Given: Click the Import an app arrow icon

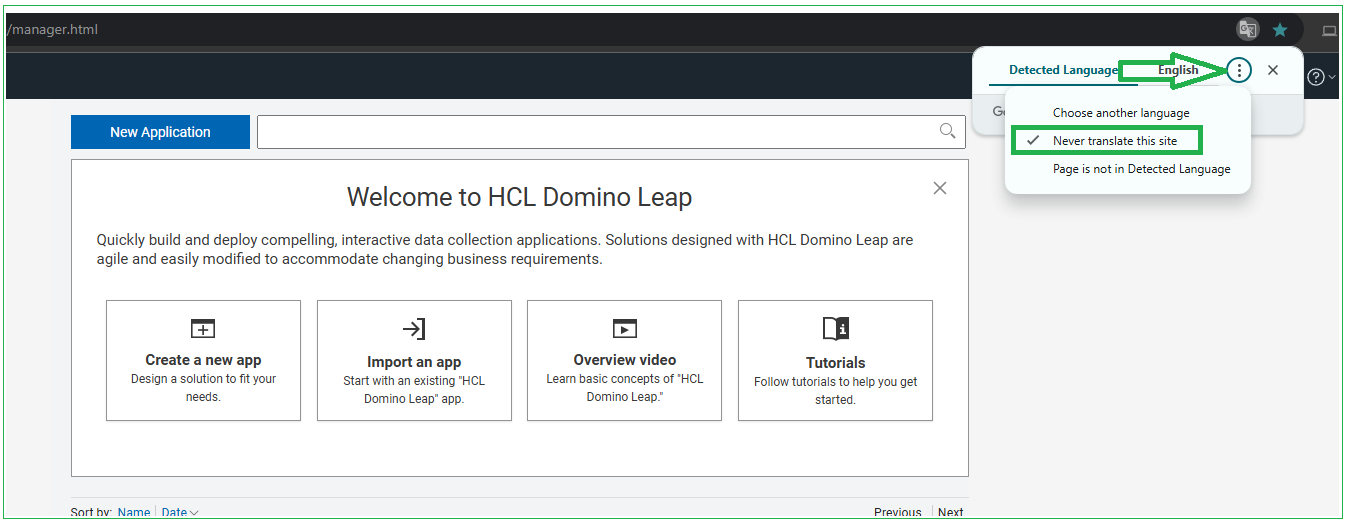Looking at the screenshot, I should (x=414, y=329).
